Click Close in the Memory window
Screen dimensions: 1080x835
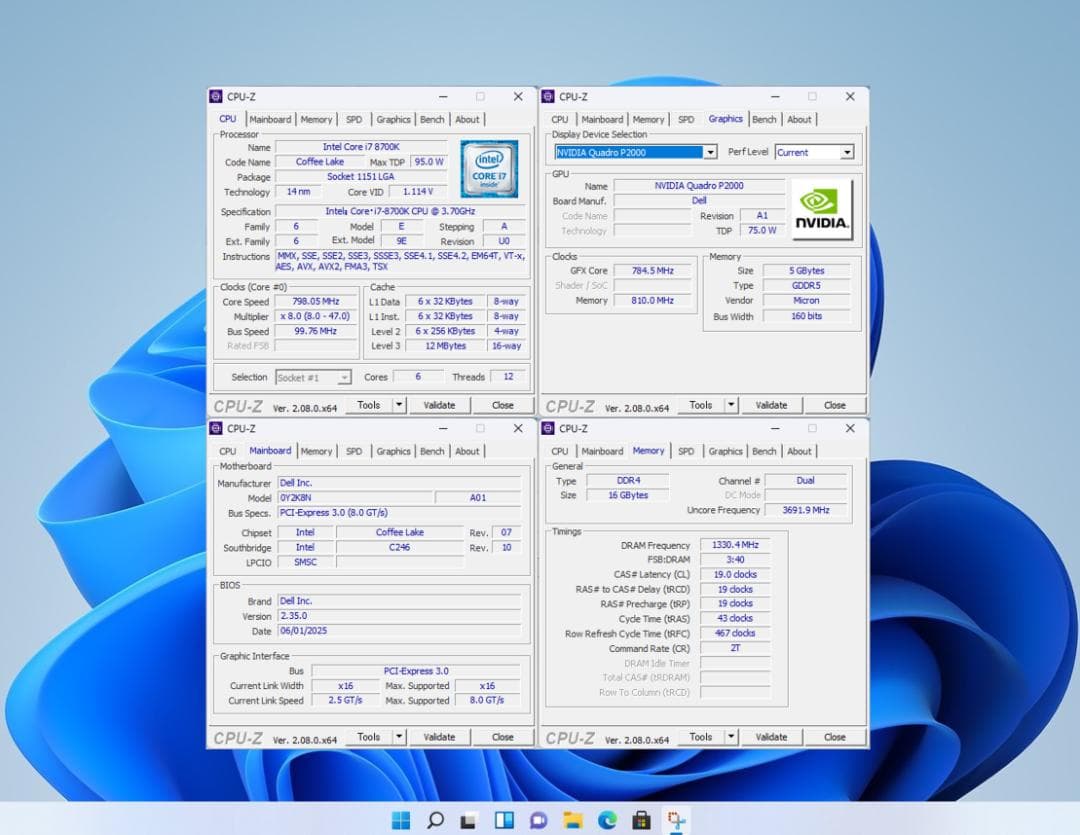[836, 737]
